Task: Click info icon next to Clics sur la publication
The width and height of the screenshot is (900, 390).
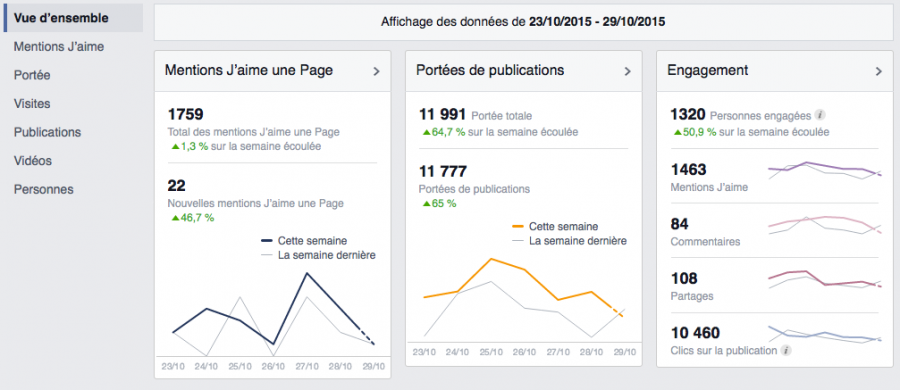Action: pos(786,350)
